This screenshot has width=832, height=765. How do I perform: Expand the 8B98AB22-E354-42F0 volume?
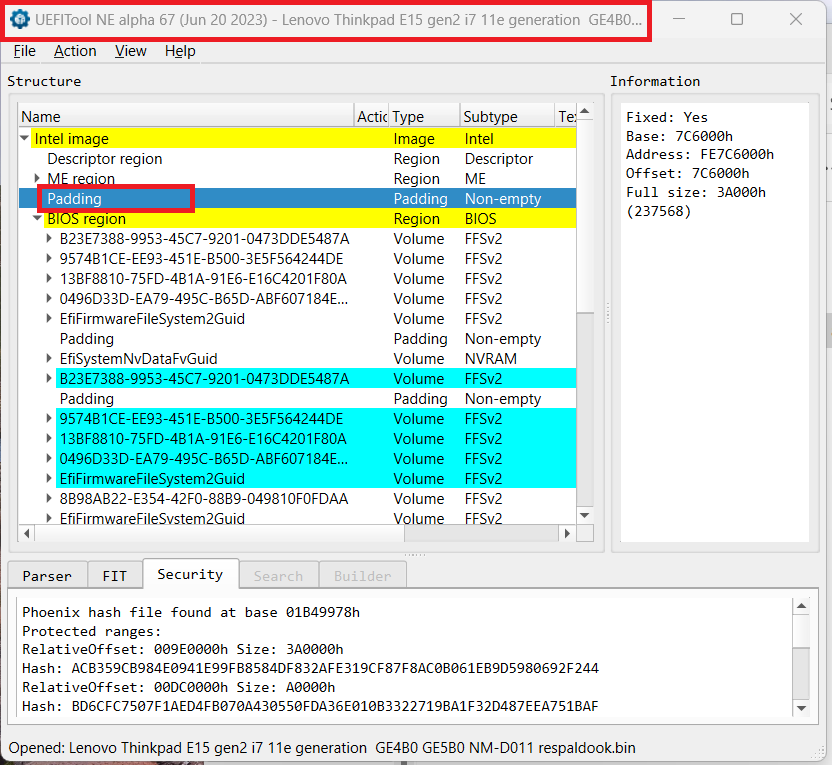[x=49, y=499]
